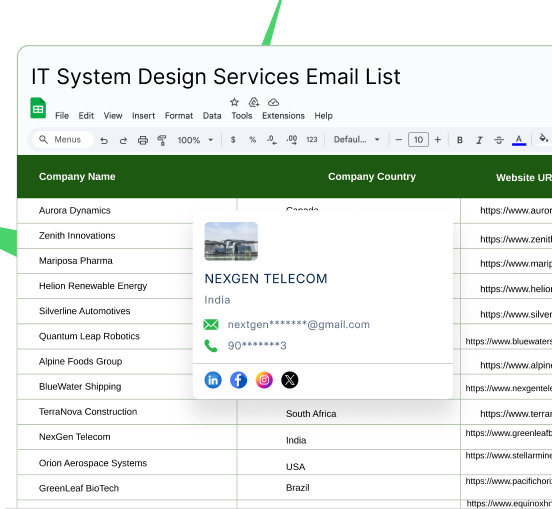Search the Menus box

pos(63,140)
